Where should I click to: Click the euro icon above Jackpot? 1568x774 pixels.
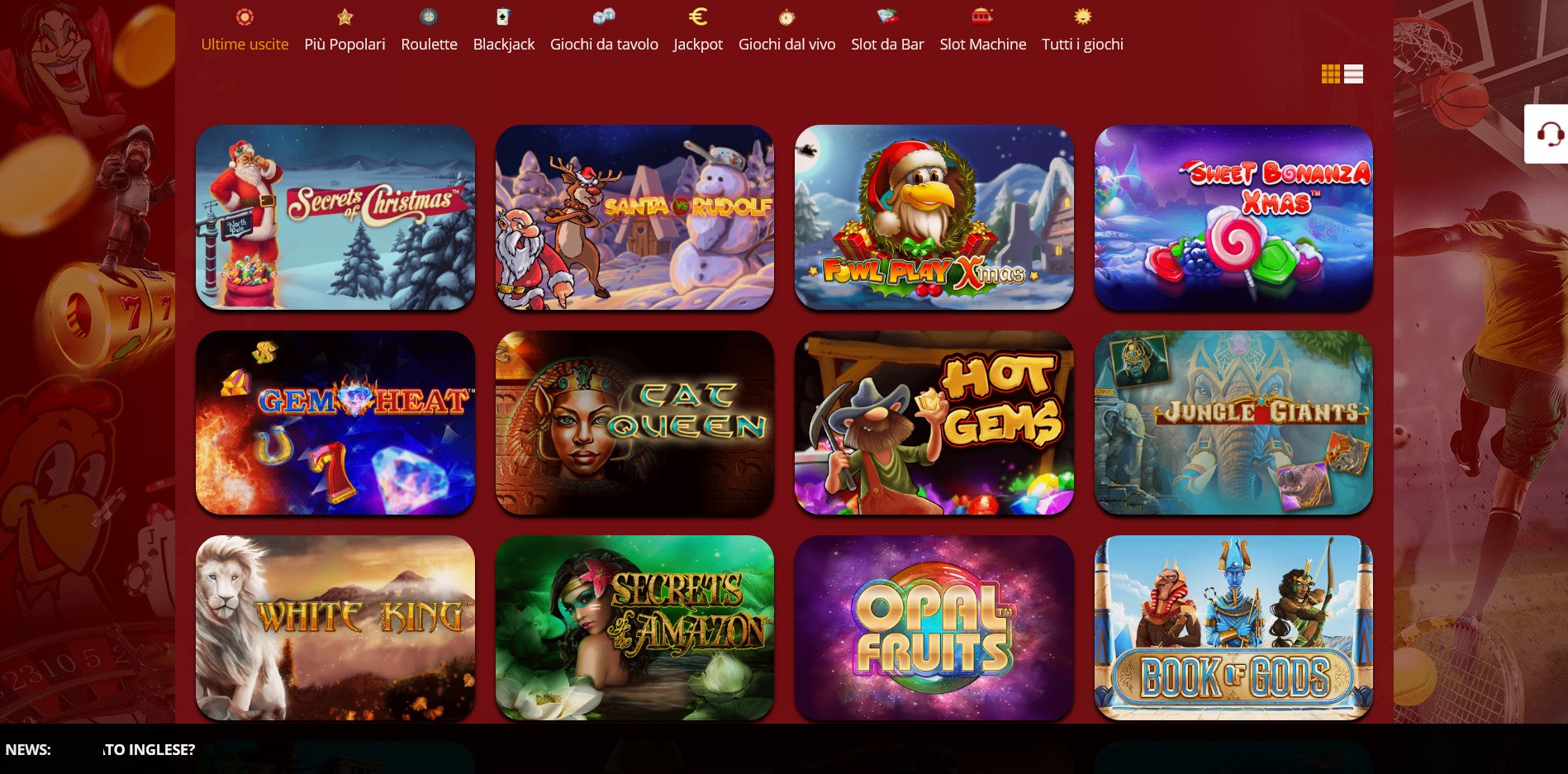coord(698,17)
